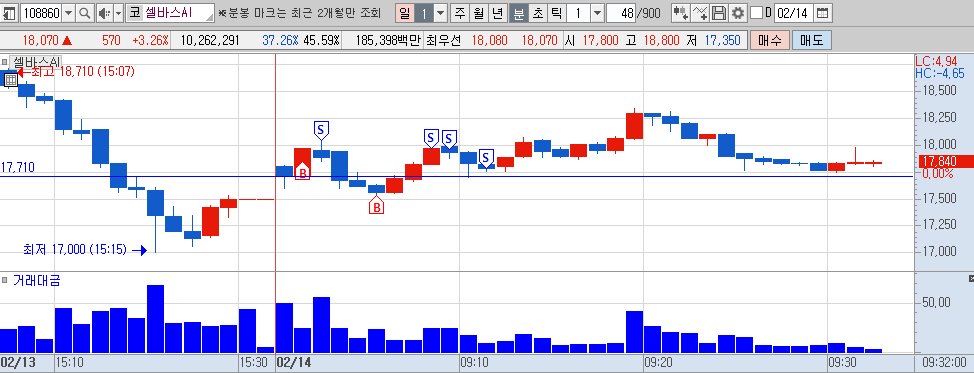Click the 최저 17,000 (15:15) low annotation

(75, 250)
